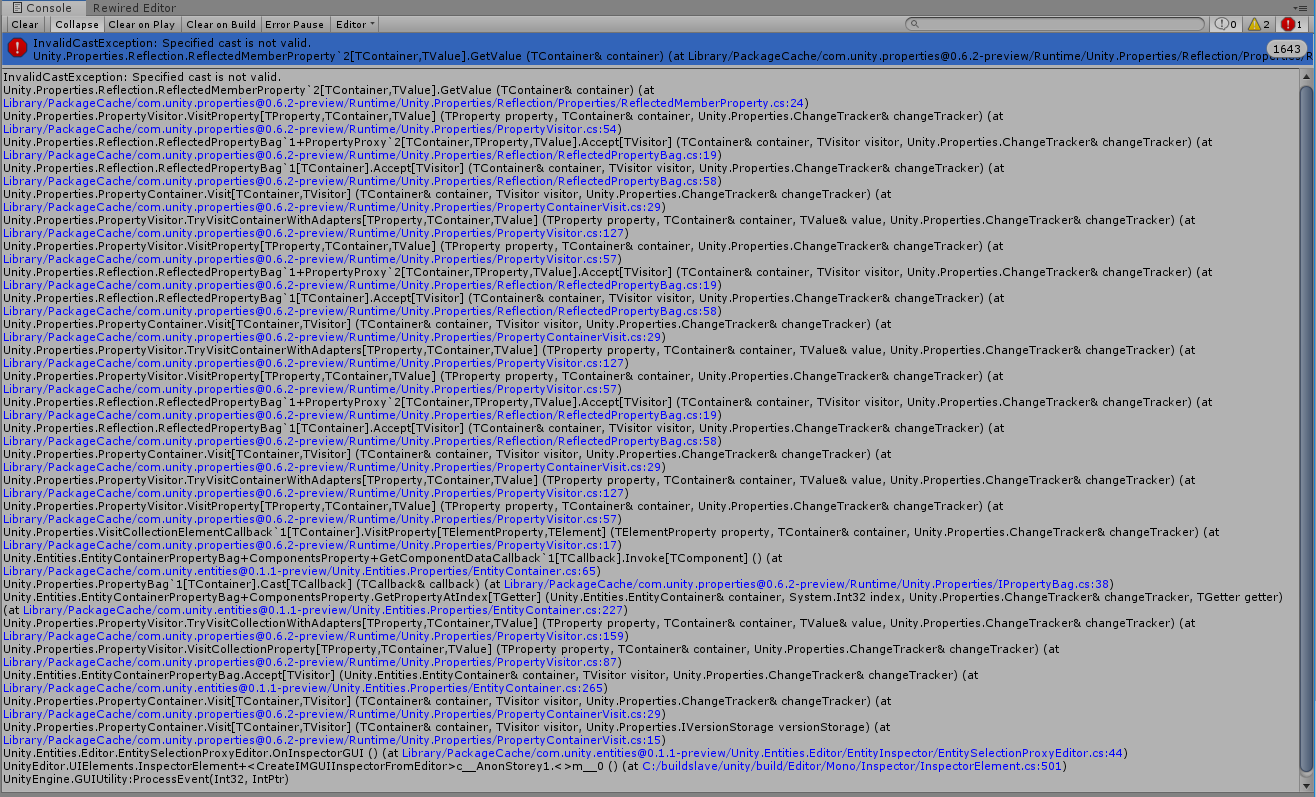The image size is (1316, 797).
Task: Enable Clear on Play
Action: coord(141,24)
